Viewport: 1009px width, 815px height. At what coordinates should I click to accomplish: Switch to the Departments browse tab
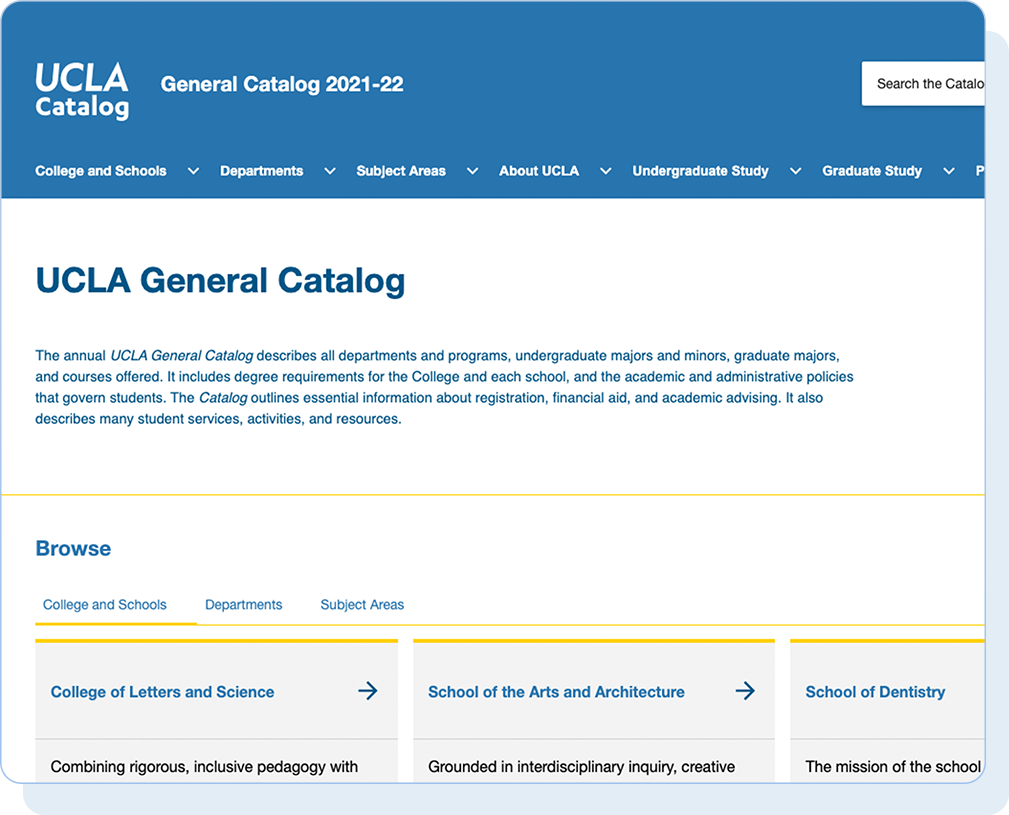(x=243, y=605)
